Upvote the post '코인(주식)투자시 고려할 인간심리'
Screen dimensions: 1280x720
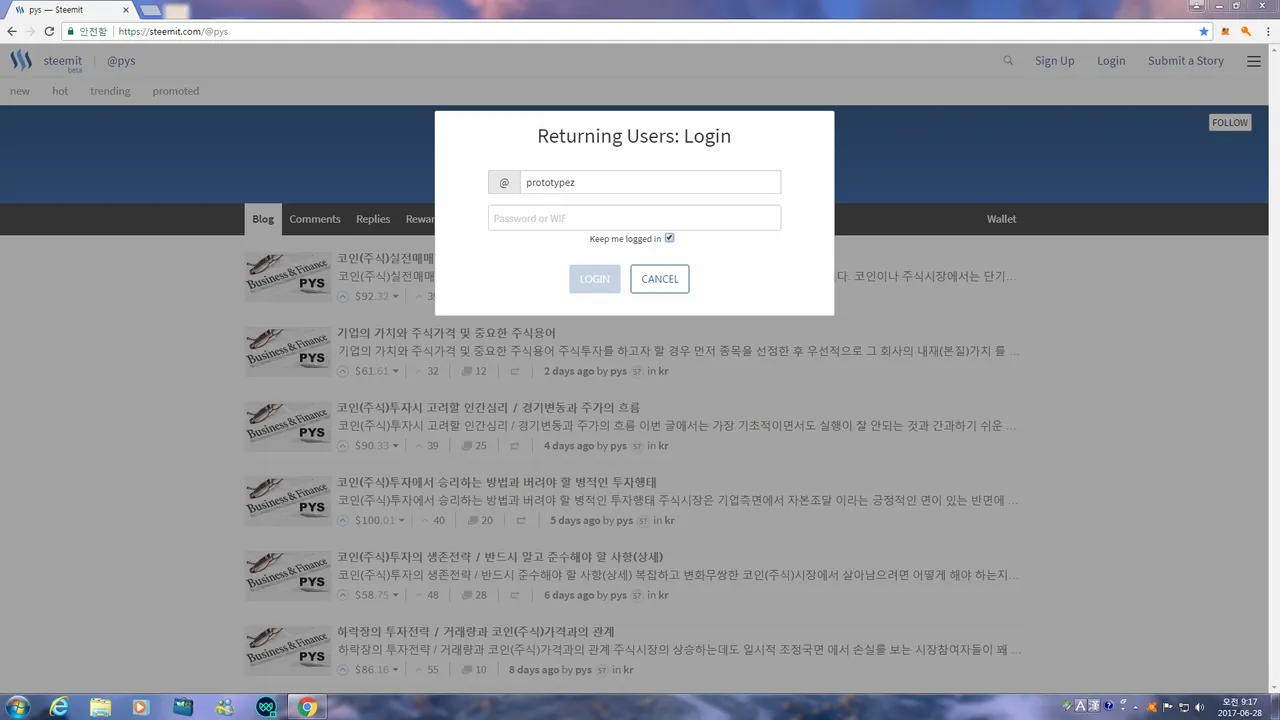343,446
